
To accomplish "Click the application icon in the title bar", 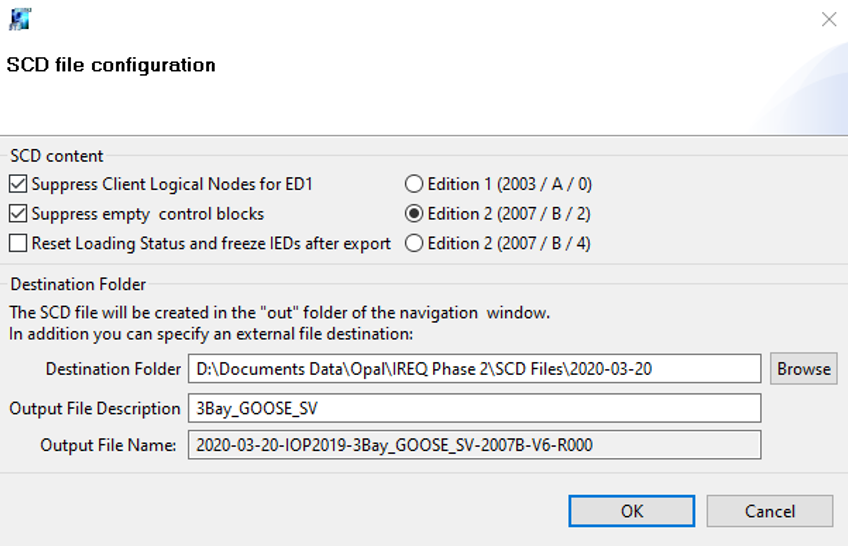I will pyautogui.click(x=20, y=19).
